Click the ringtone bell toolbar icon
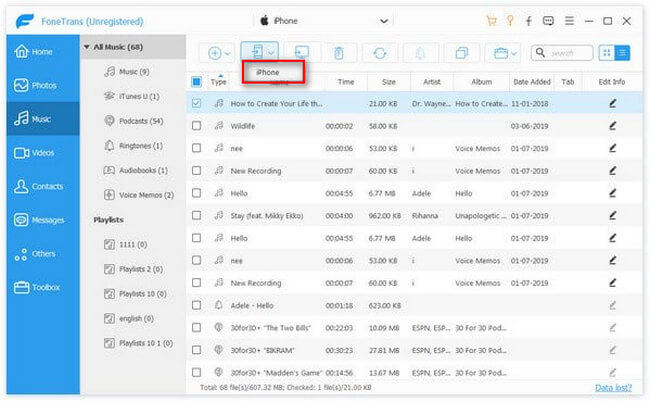This screenshot has width=650, height=402. (x=421, y=52)
